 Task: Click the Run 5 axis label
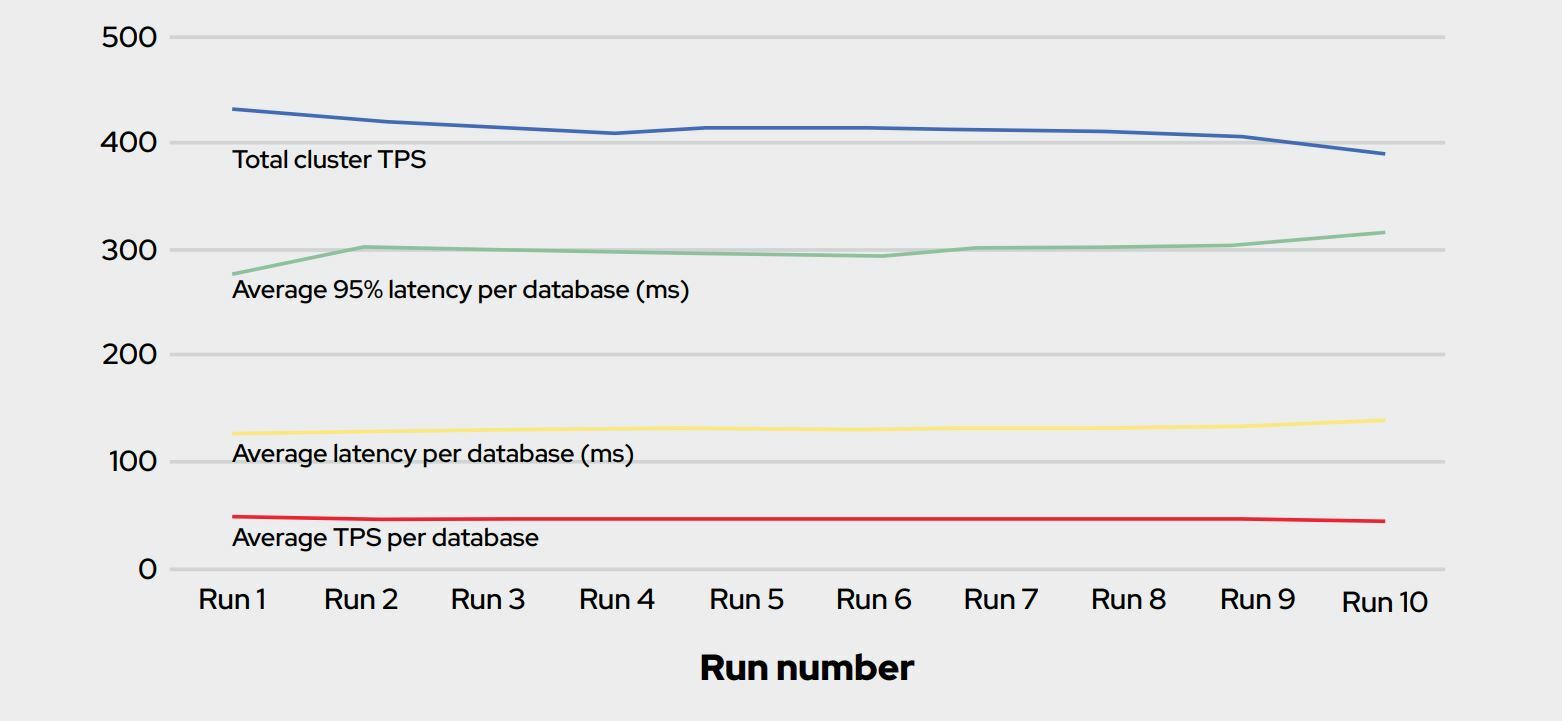click(x=746, y=600)
